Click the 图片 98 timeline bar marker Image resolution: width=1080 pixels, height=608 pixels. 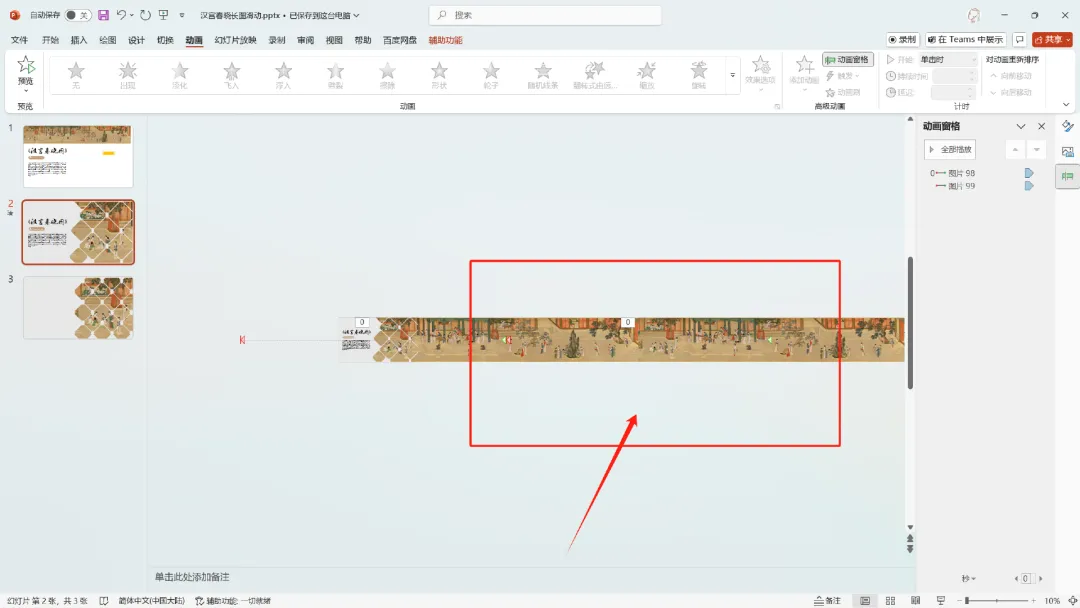coord(1029,173)
